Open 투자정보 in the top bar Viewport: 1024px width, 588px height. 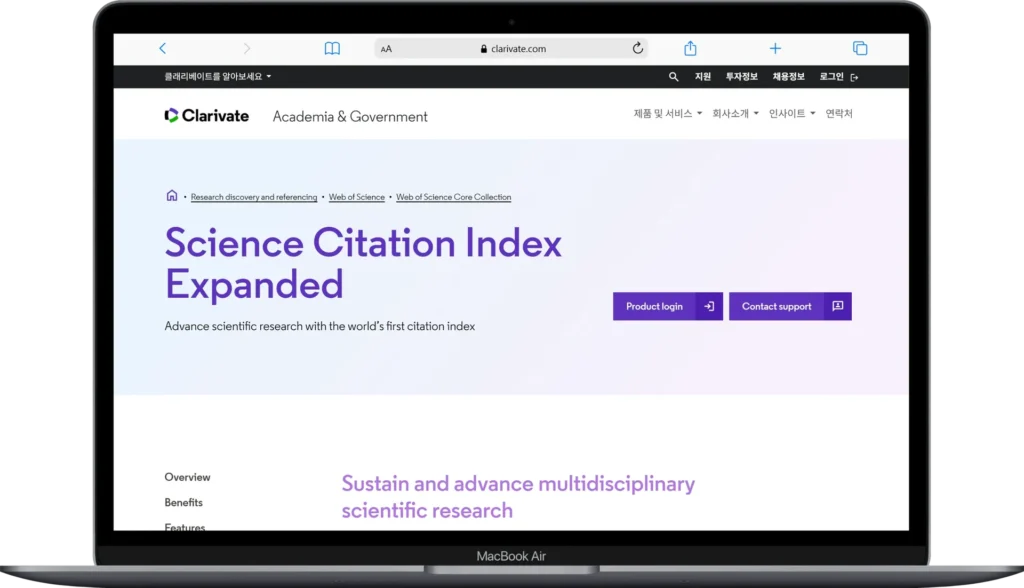coord(741,77)
